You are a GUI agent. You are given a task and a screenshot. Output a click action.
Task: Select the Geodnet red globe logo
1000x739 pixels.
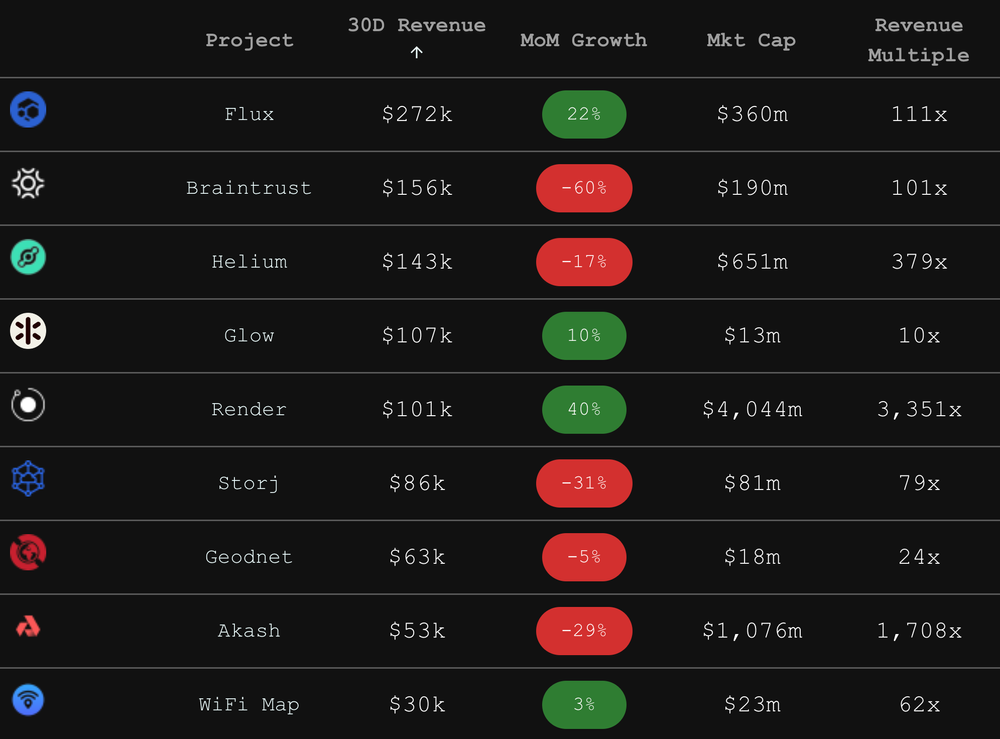tap(28, 552)
